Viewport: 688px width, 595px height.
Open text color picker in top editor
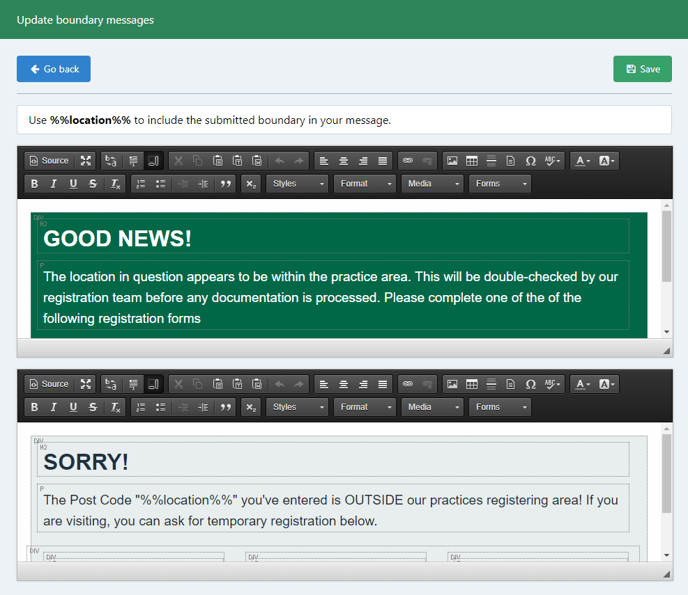coord(582,160)
